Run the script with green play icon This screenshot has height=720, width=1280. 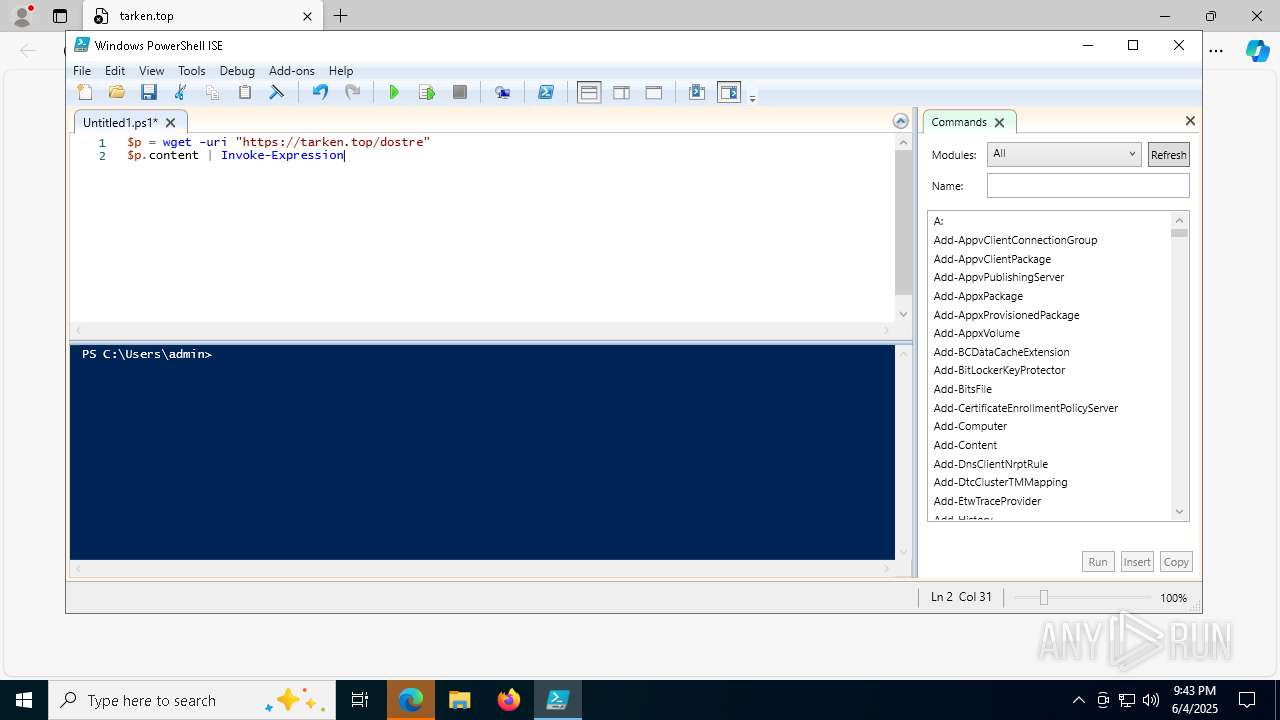pyautogui.click(x=394, y=92)
